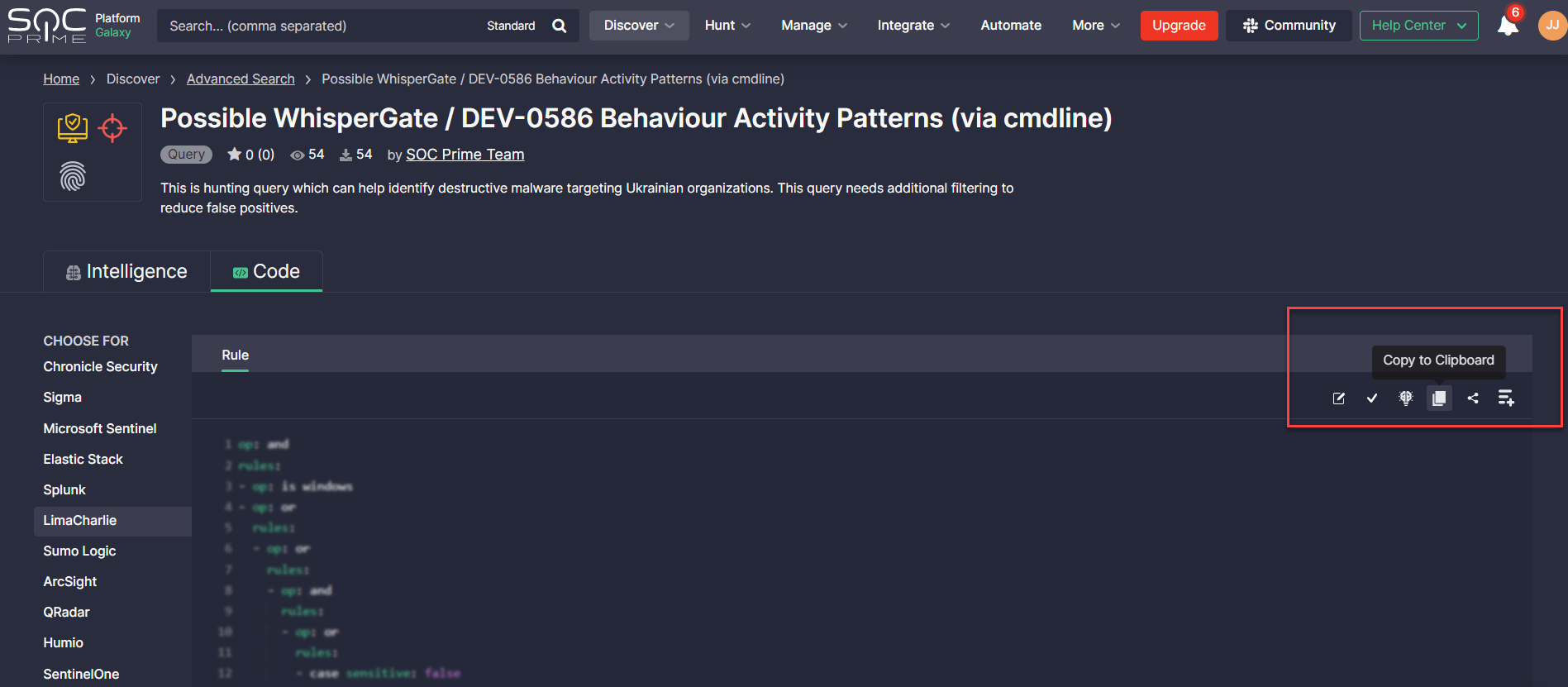Open the notifications bell
The image size is (1568, 687).
click(1507, 26)
